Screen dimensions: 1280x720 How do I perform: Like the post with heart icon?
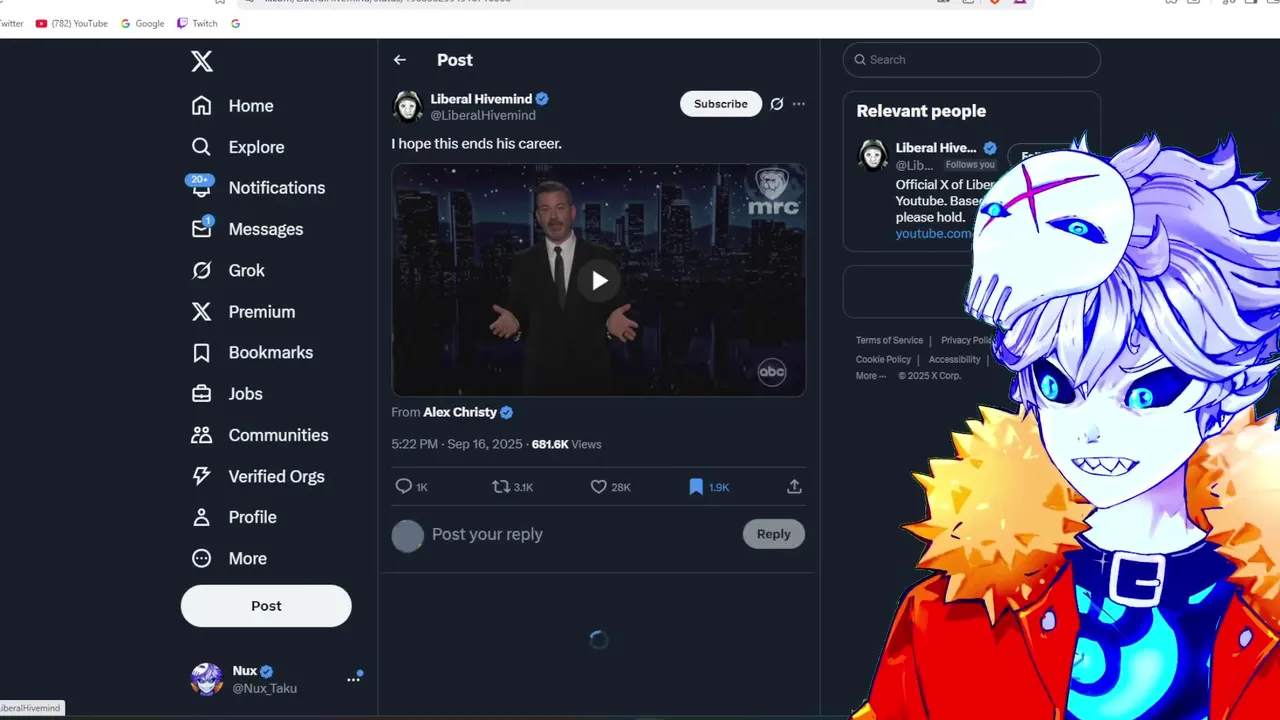(x=598, y=486)
